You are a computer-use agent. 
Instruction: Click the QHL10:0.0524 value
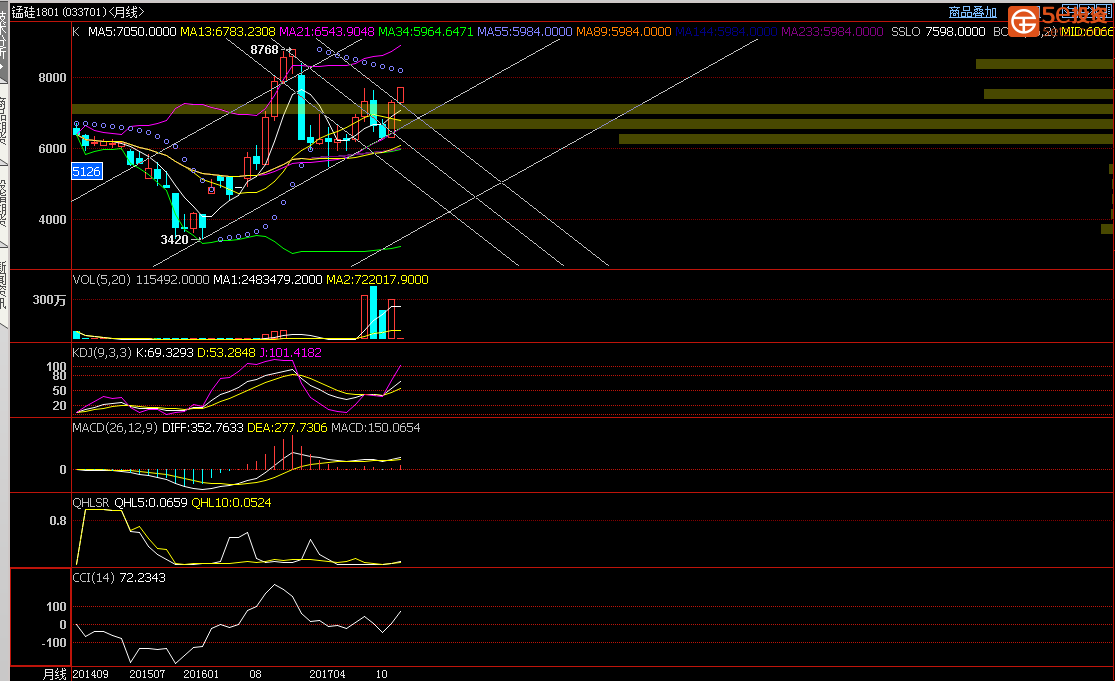point(231,503)
